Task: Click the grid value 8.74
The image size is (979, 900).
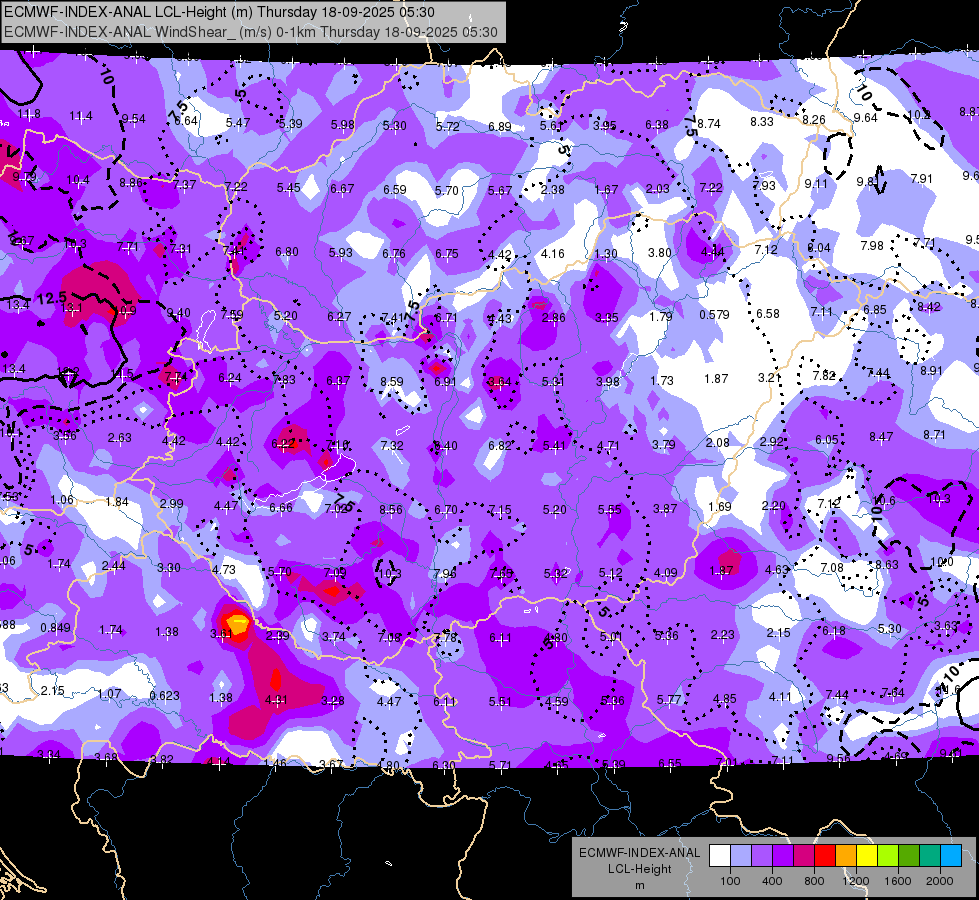Action: tap(709, 124)
